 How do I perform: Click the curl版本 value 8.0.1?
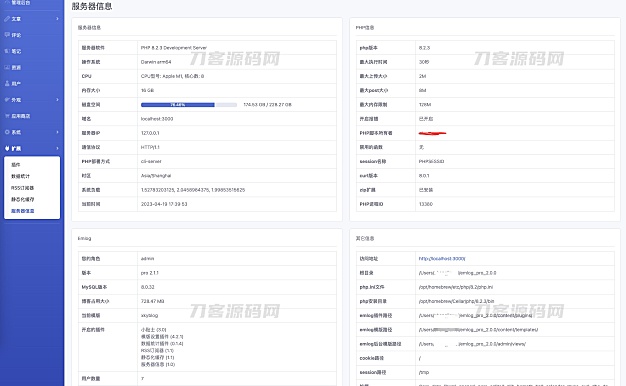424,176
